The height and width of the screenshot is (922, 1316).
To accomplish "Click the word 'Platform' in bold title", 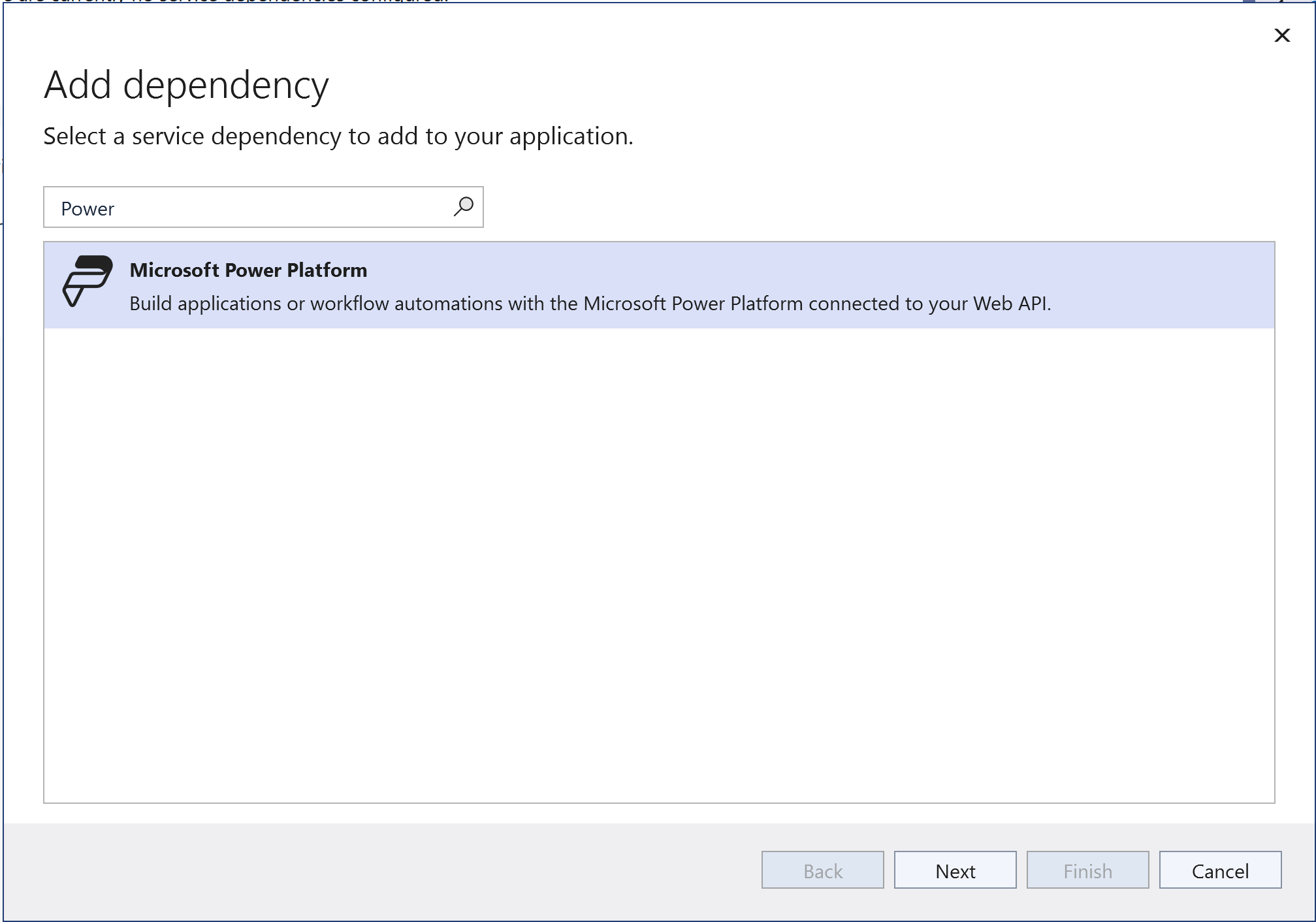I will coord(327,270).
